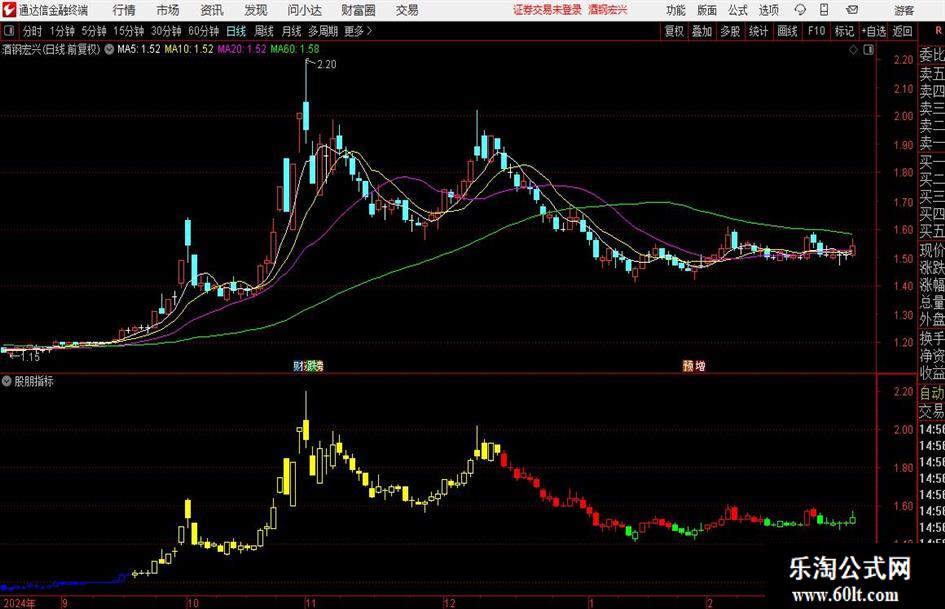This screenshot has width=945, height=609.
Task: Click the 财 marker icon below the chart
Action: pos(298,365)
